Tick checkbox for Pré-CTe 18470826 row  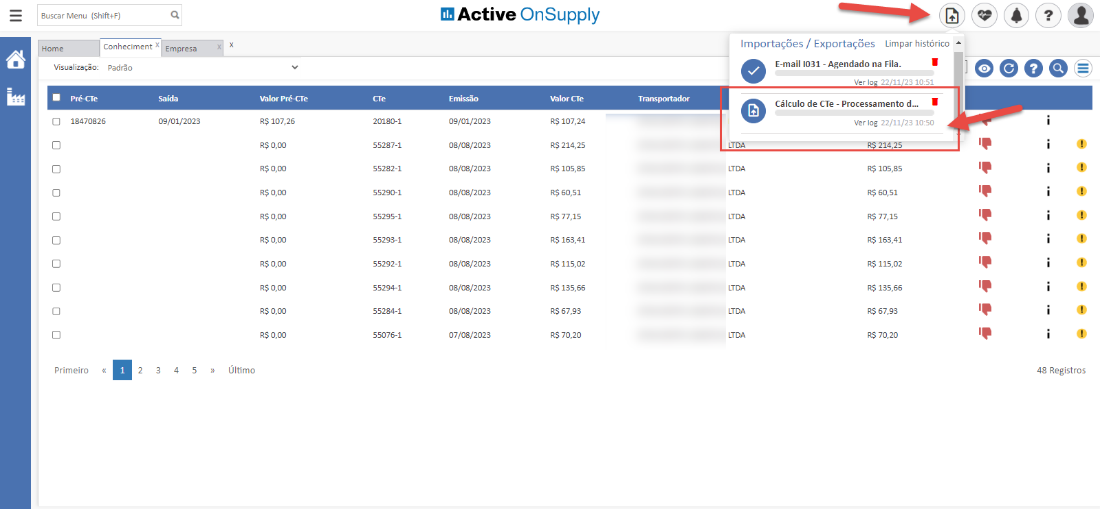click(56, 121)
